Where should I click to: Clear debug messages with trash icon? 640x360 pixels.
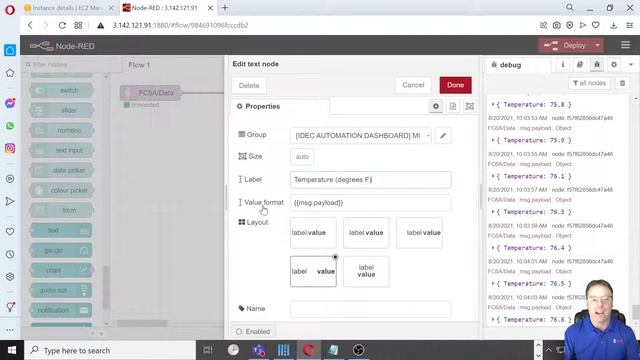pyautogui.click(x=622, y=83)
